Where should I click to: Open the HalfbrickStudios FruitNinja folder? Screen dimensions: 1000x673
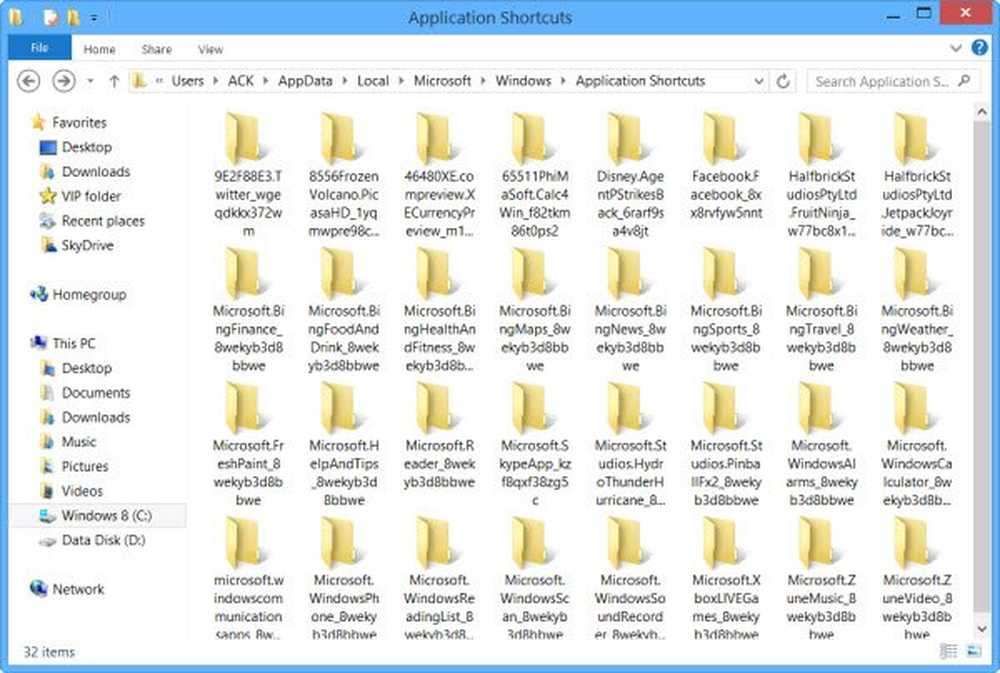tap(821, 175)
